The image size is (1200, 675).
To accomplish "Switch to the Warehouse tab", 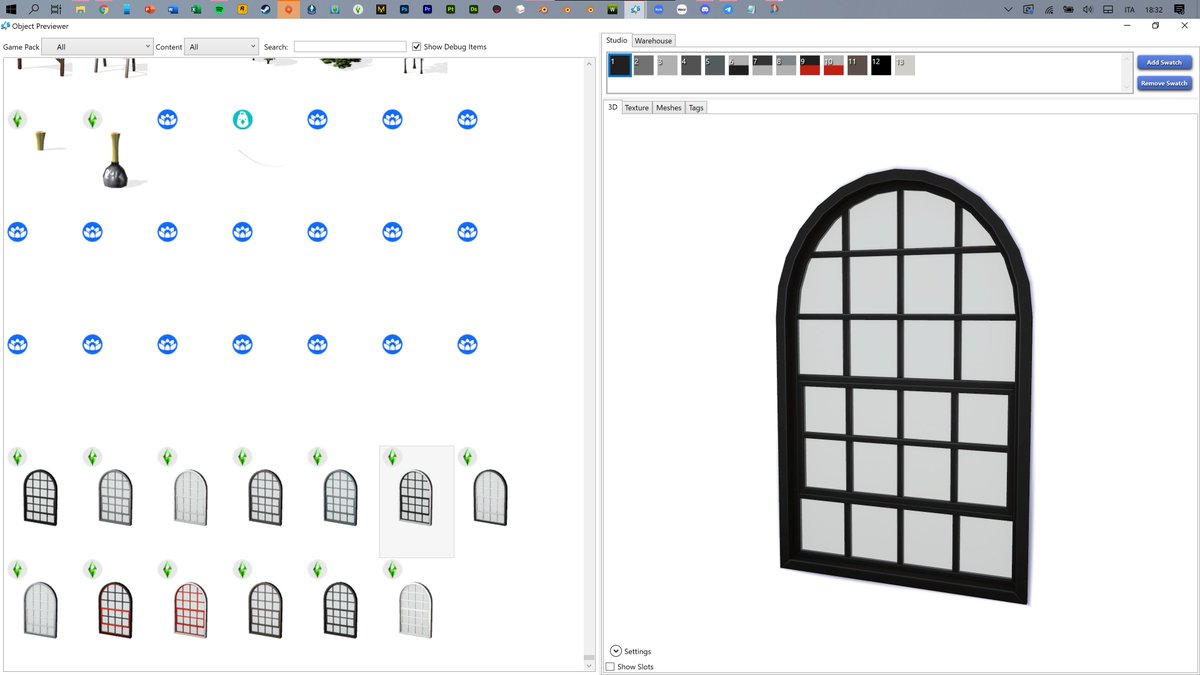I will (654, 40).
